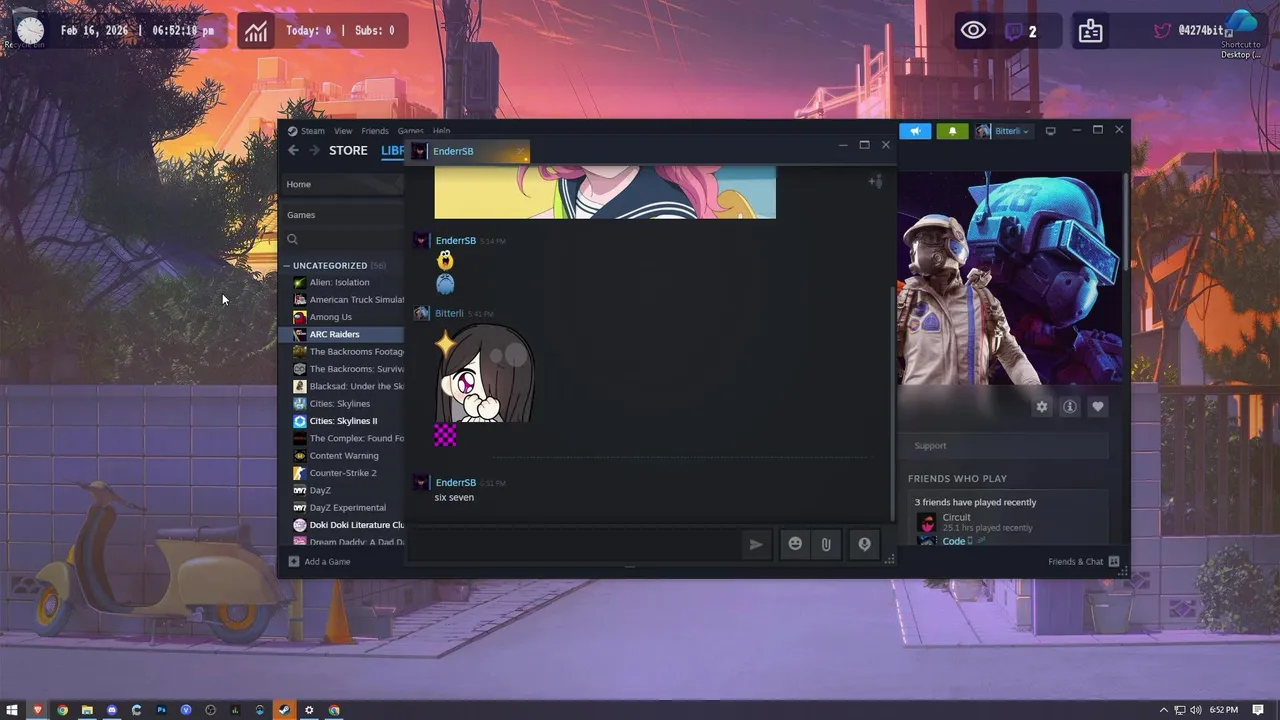
Task: Select Alien: Isolation in library
Action: 341,283
